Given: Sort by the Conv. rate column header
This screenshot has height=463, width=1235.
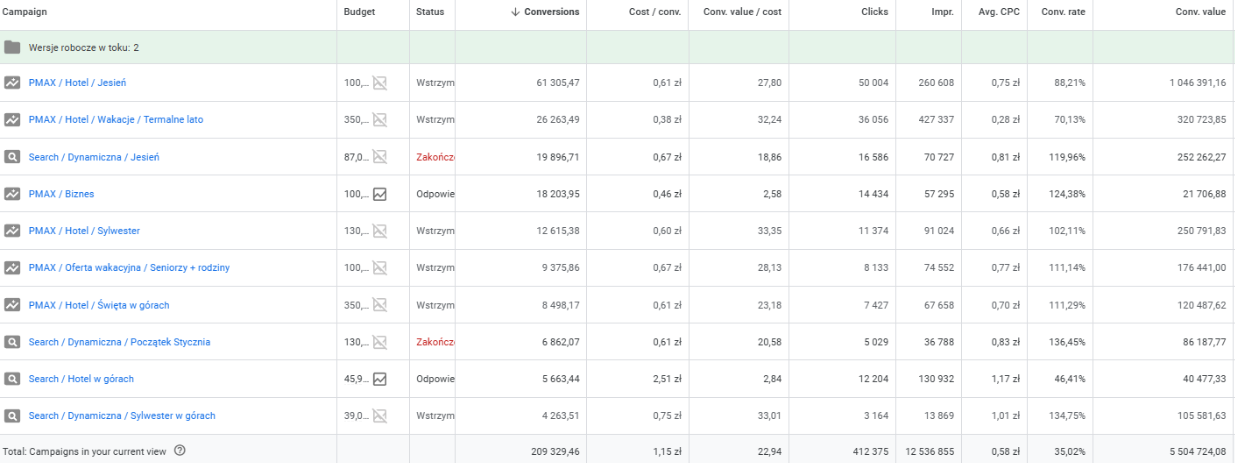Looking at the screenshot, I should (x=1062, y=12).
